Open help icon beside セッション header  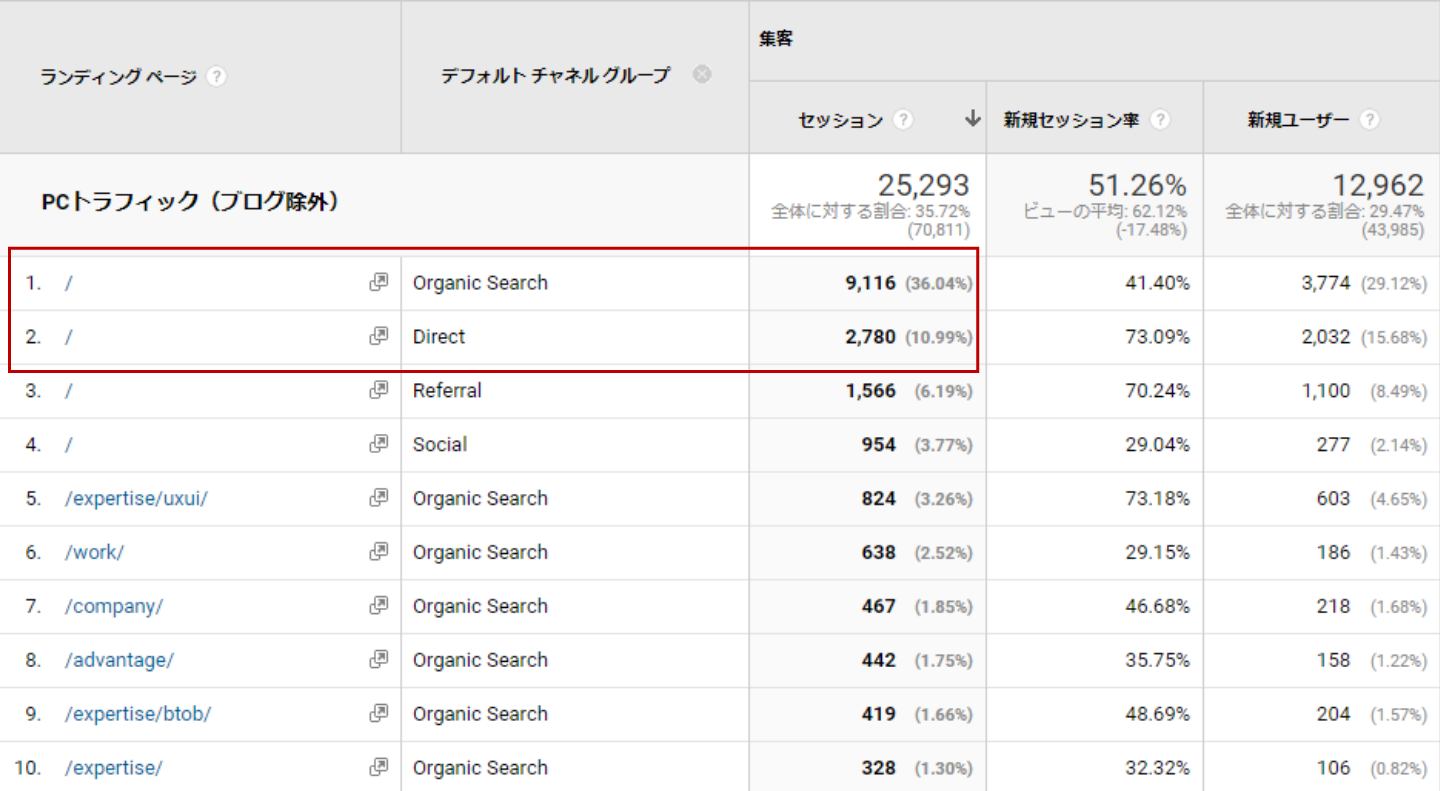[903, 120]
